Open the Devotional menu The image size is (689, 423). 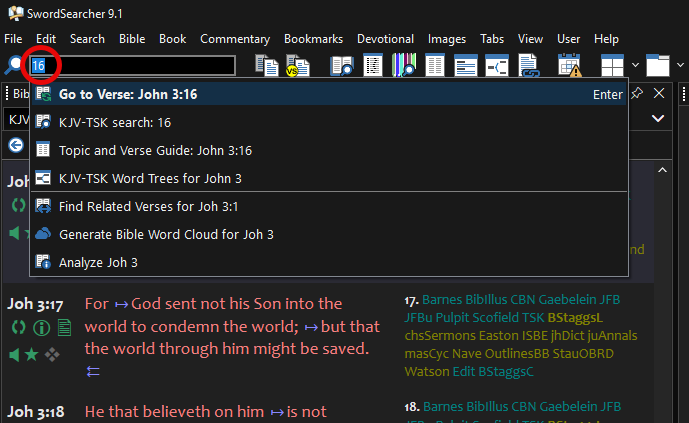[385, 39]
